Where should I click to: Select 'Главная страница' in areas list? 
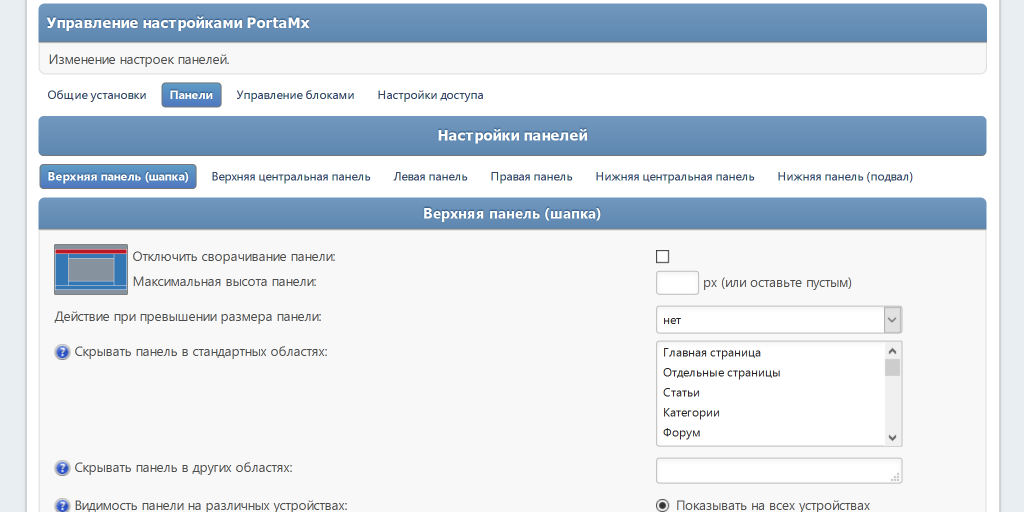tap(712, 353)
